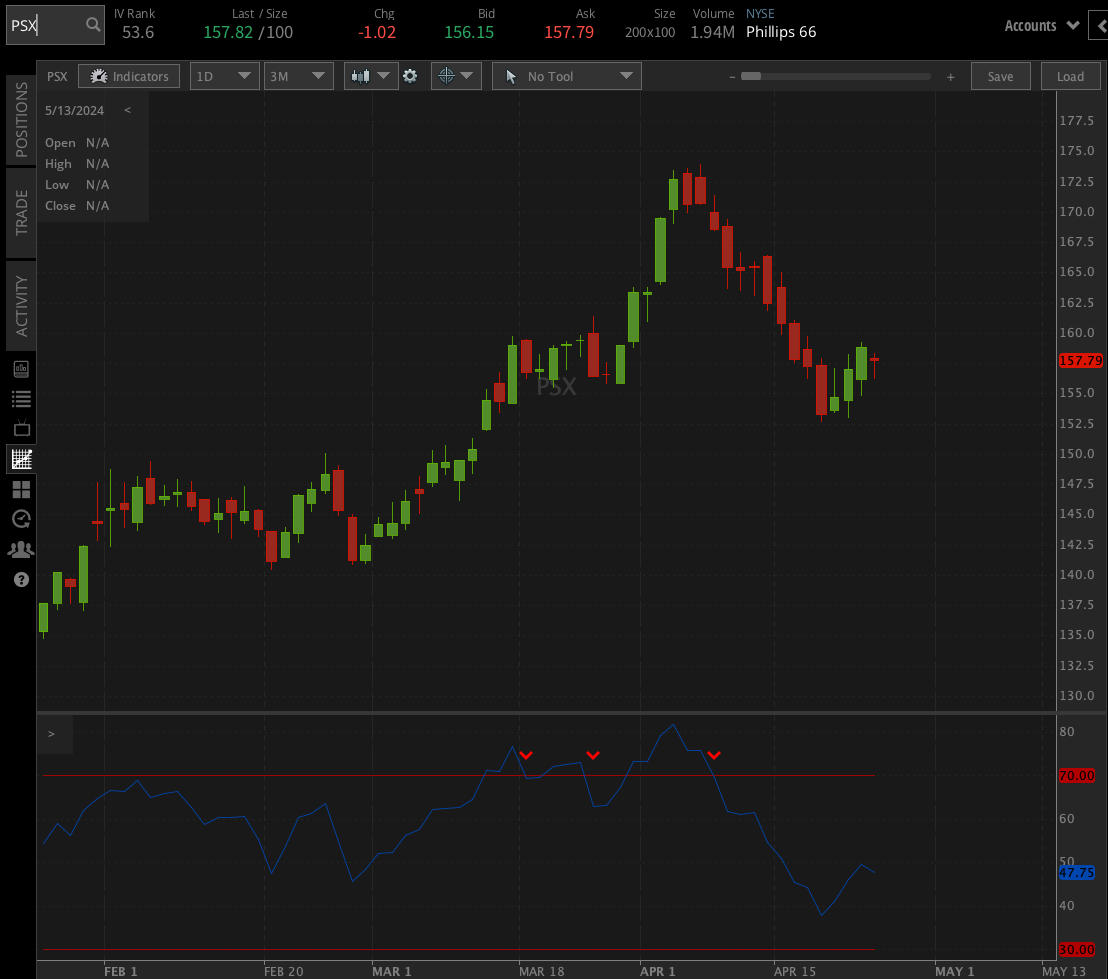Open the clock history icon in sidebar
1108x979 pixels.
(21, 519)
